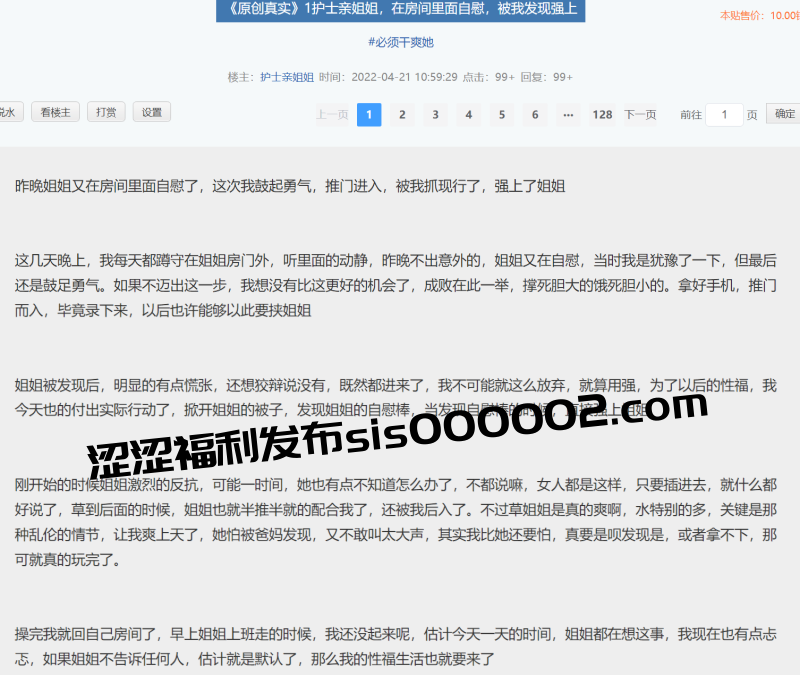Open the hashtag link below the title

pos(401,42)
